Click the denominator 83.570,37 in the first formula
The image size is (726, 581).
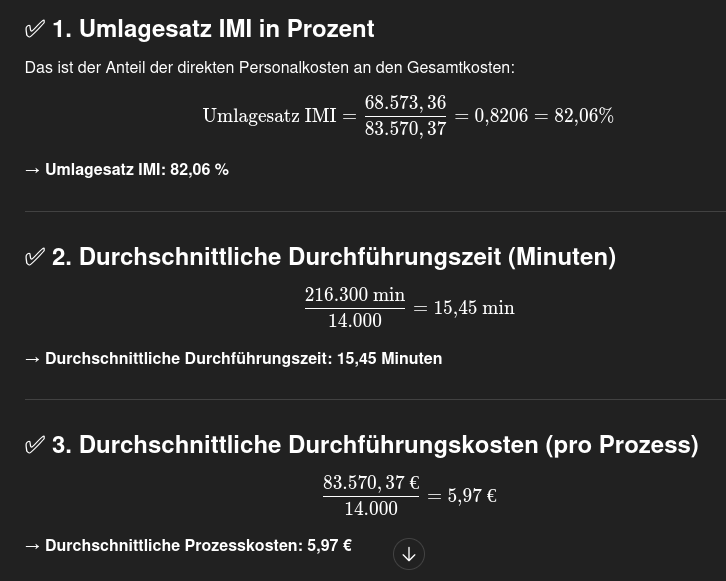pyautogui.click(x=405, y=129)
